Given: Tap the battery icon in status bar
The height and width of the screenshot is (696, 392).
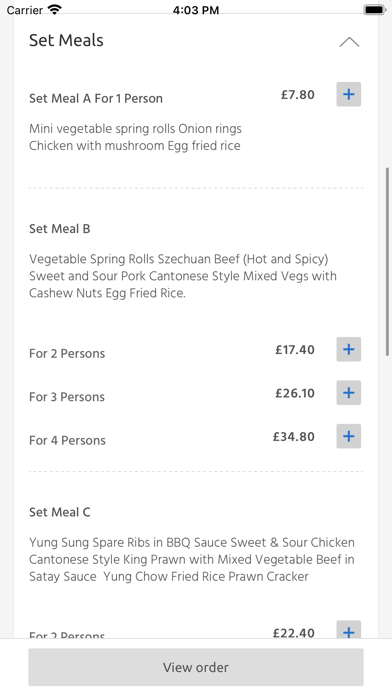Looking at the screenshot, I should tap(374, 9).
